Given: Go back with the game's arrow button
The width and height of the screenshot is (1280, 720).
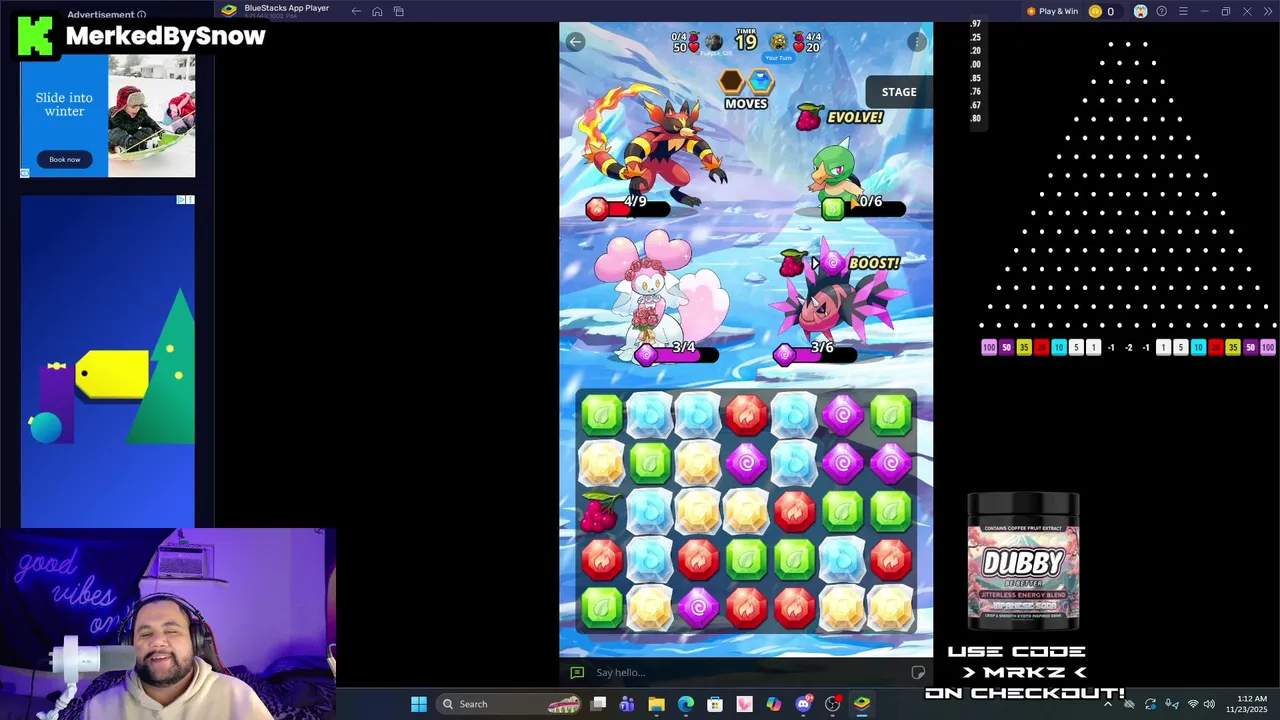Looking at the screenshot, I should pos(575,42).
